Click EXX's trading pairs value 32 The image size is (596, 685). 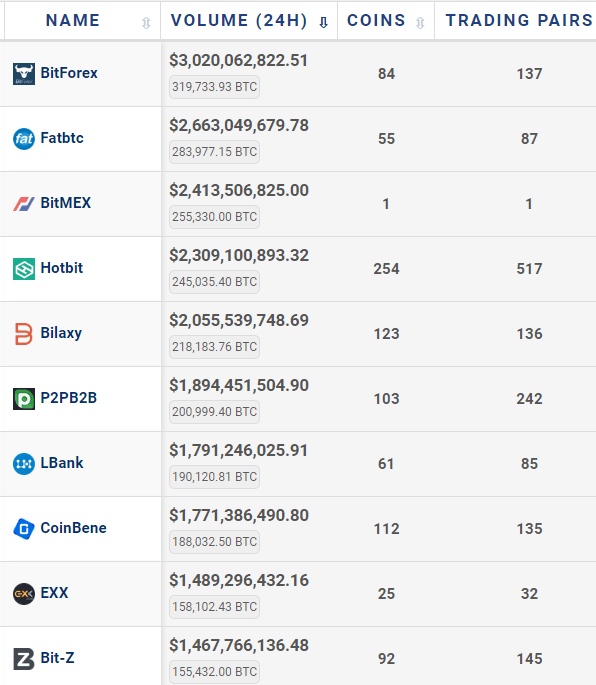pyautogui.click(x=529, y=594)
